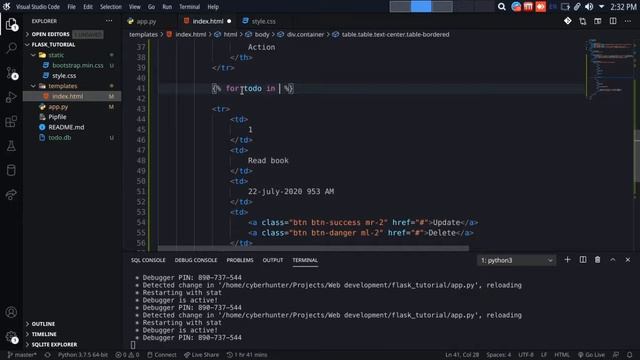Image resolution: width=640 pixels, height=360 pixels.
Task: Open the Terminal menu
Action: click(189, 7)
